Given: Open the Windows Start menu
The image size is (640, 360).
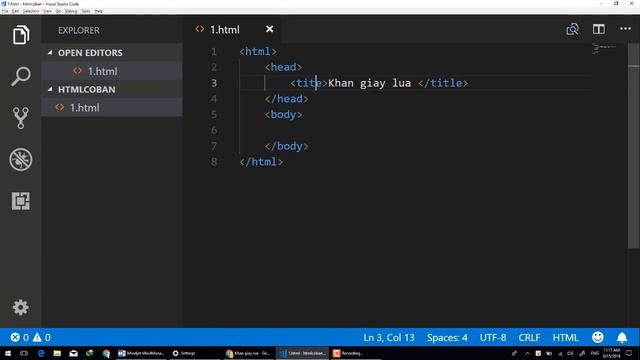Looking at the screenshot, I should point(7,353).
